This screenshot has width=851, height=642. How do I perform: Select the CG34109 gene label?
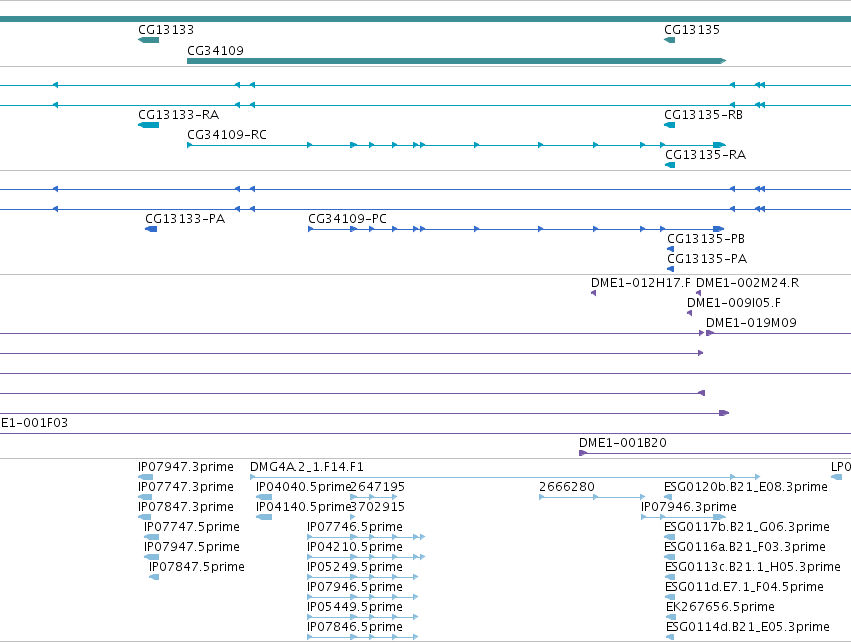click(215, 50)
